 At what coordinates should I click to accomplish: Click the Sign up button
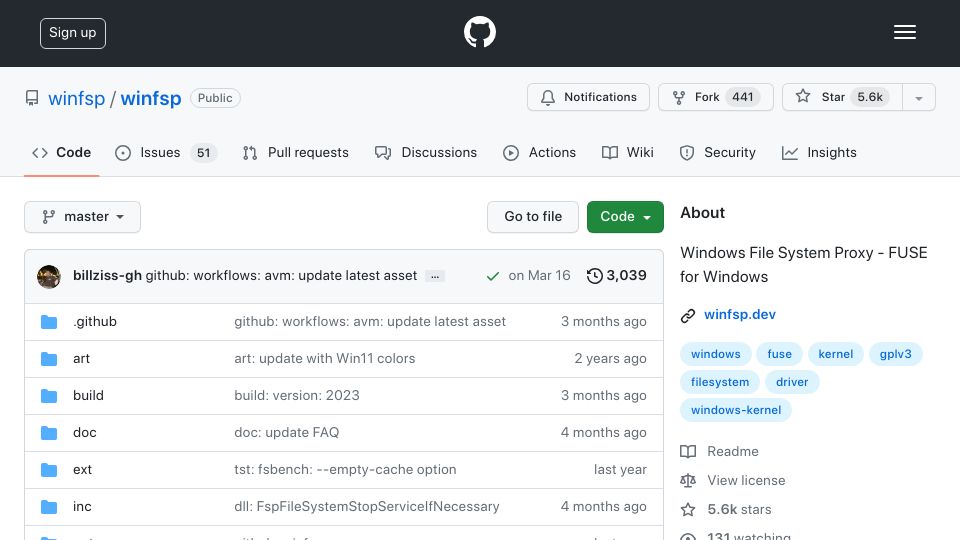(x=73, y=33)
